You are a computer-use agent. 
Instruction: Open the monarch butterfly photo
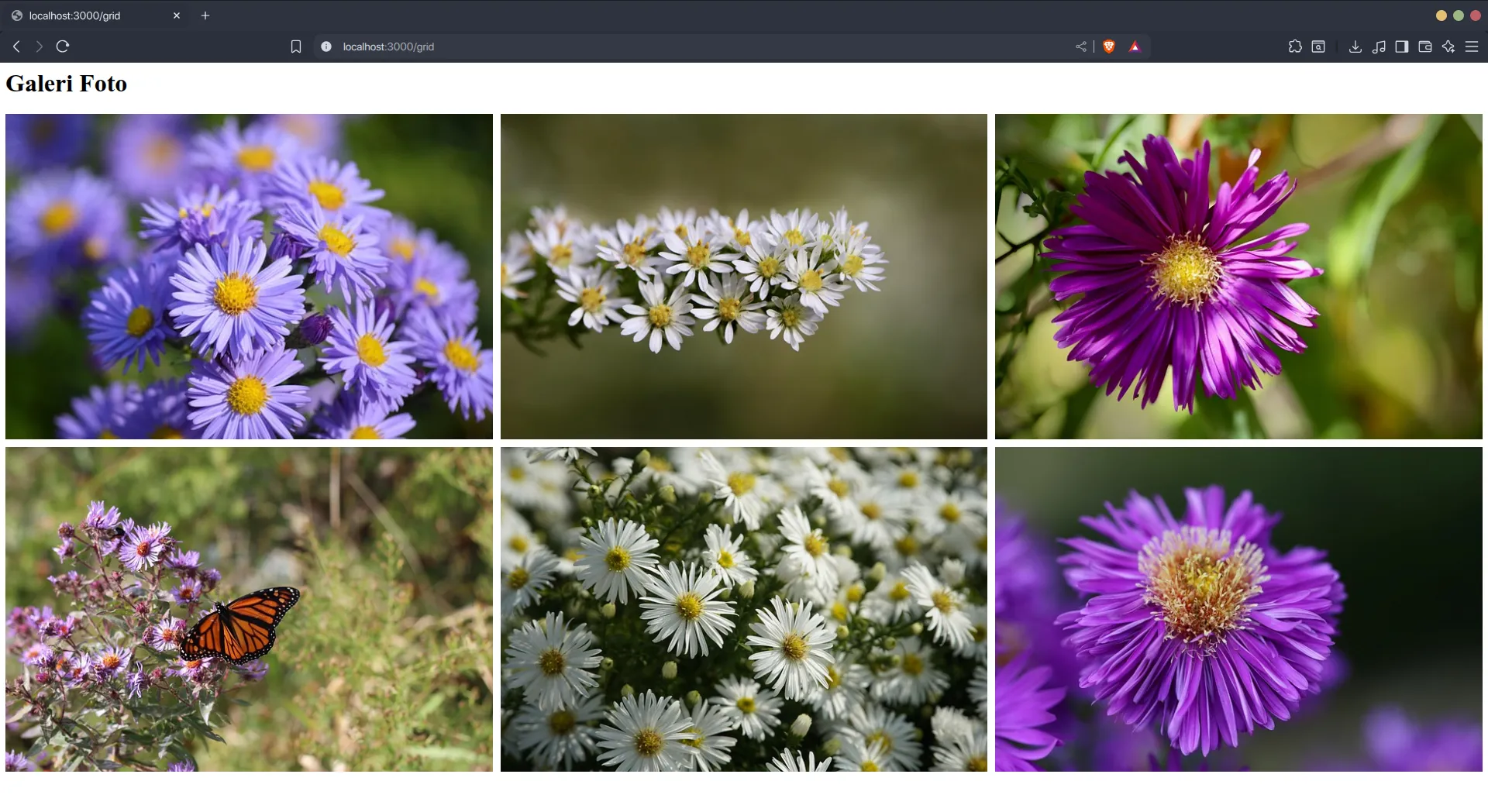(249, 609)
